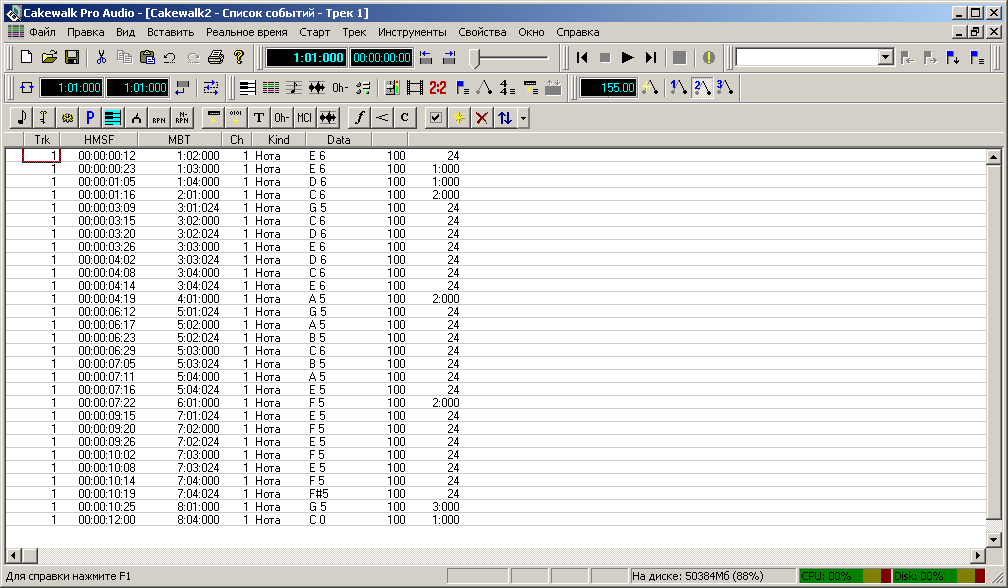Open the Lyrics view in views toolbar
The height and width of the screenshot is (588, 1008).
(340, 87)
